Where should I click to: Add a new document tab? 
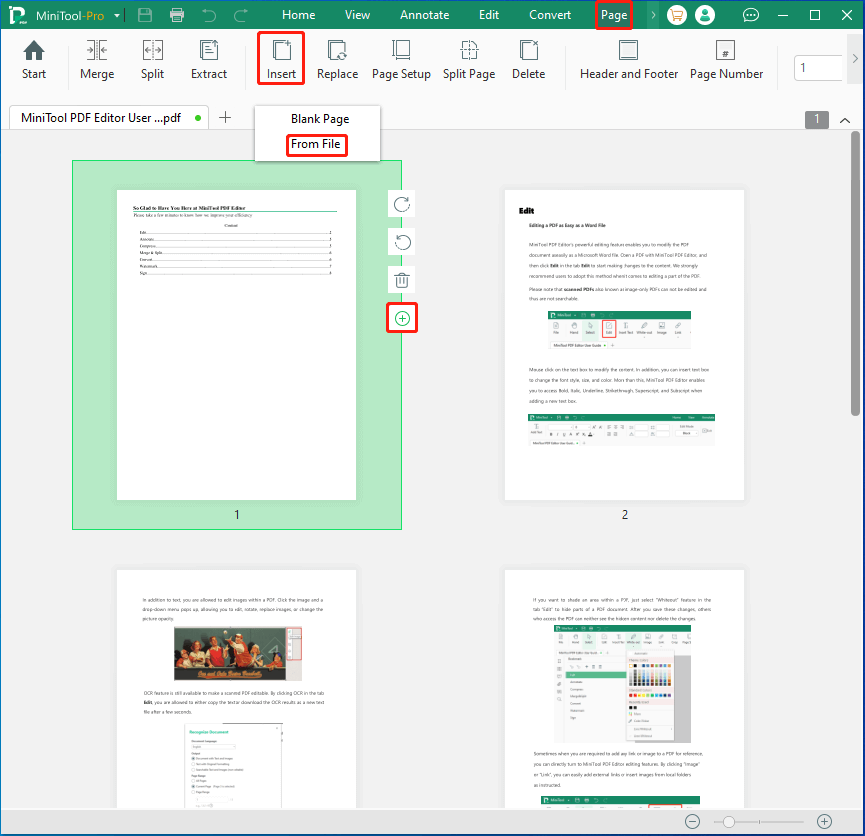point(225,118)
